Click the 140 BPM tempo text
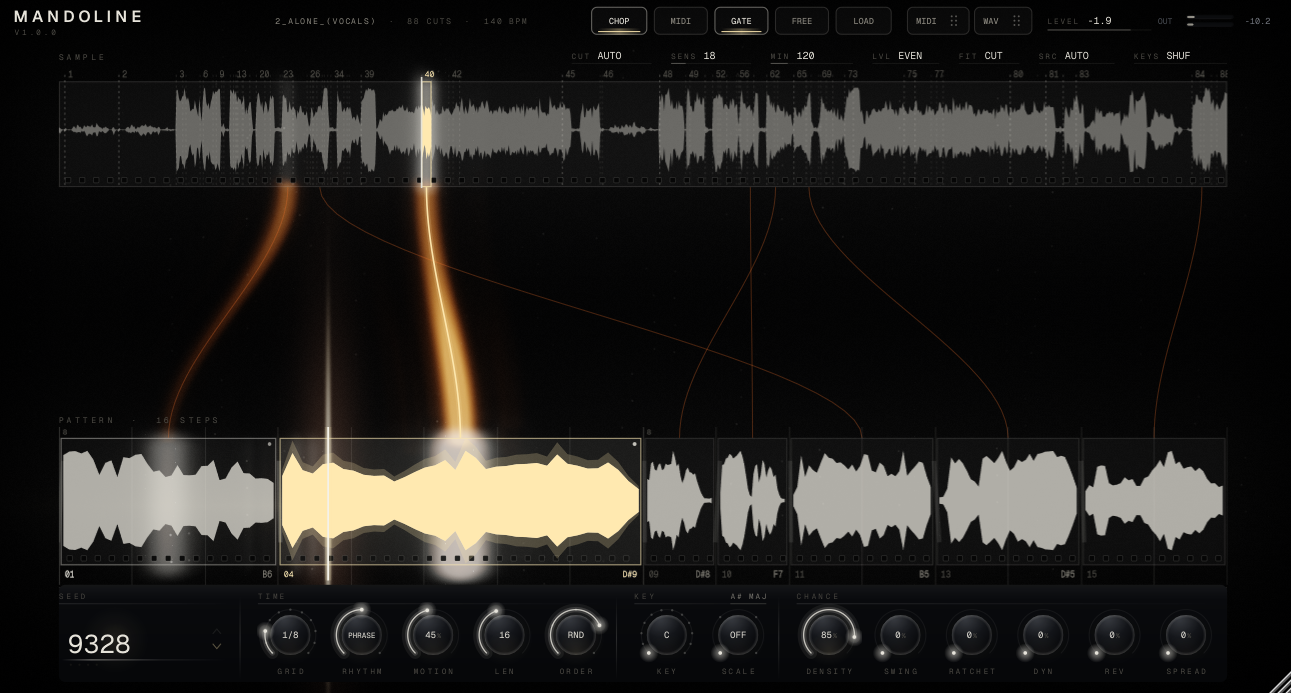Image resolution: width=1291 pixels, height=693 pixels. point(505,21)
